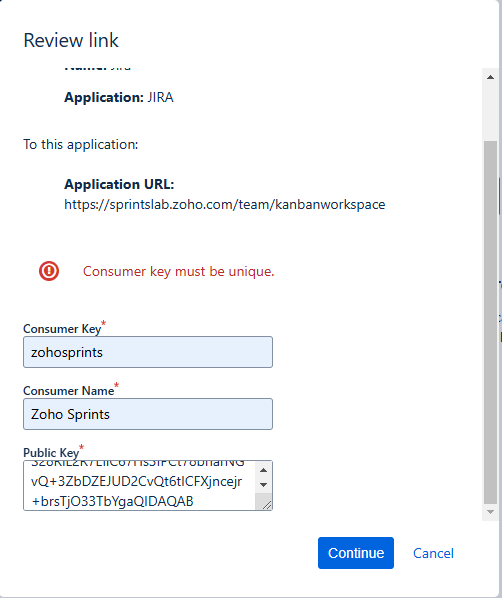The width and height of the screenshot is (502, 598).
Task: Click Public Key textarea scroll down arrow
Action: coord(263,485)
